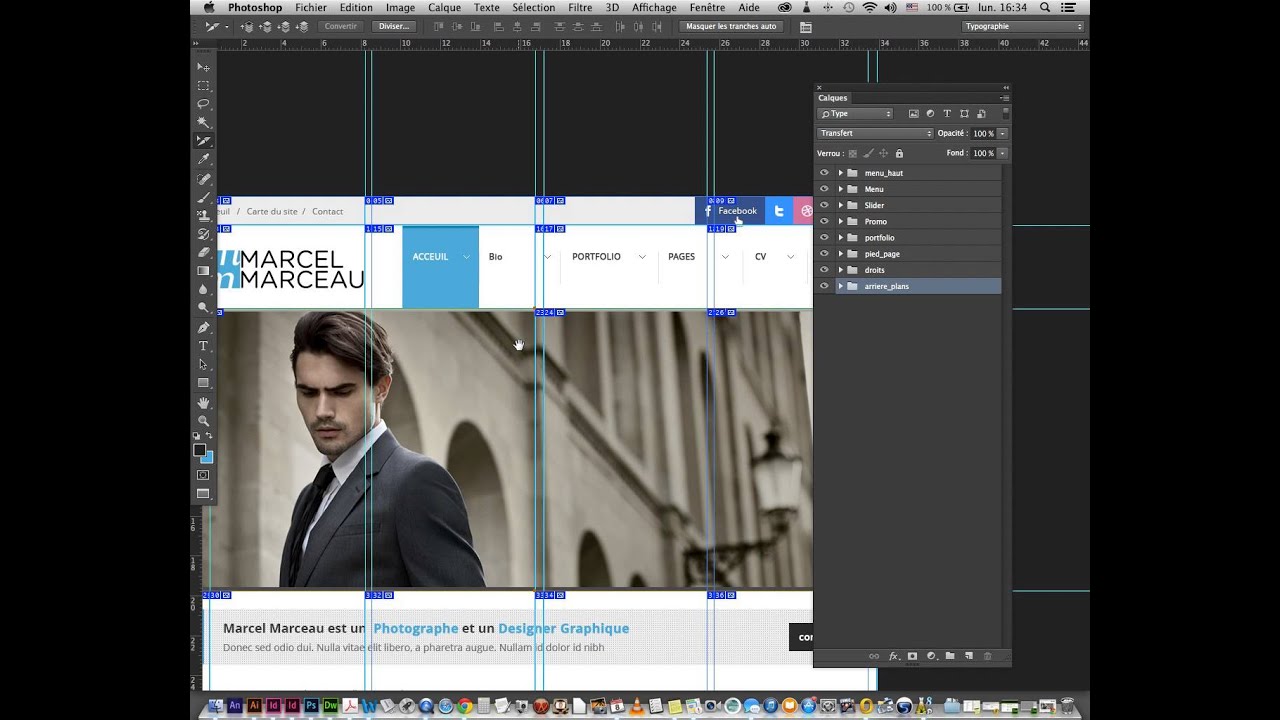Select the Path Selection tool
This screenshot has width=1280, height=720.
(x=203, y=364)
